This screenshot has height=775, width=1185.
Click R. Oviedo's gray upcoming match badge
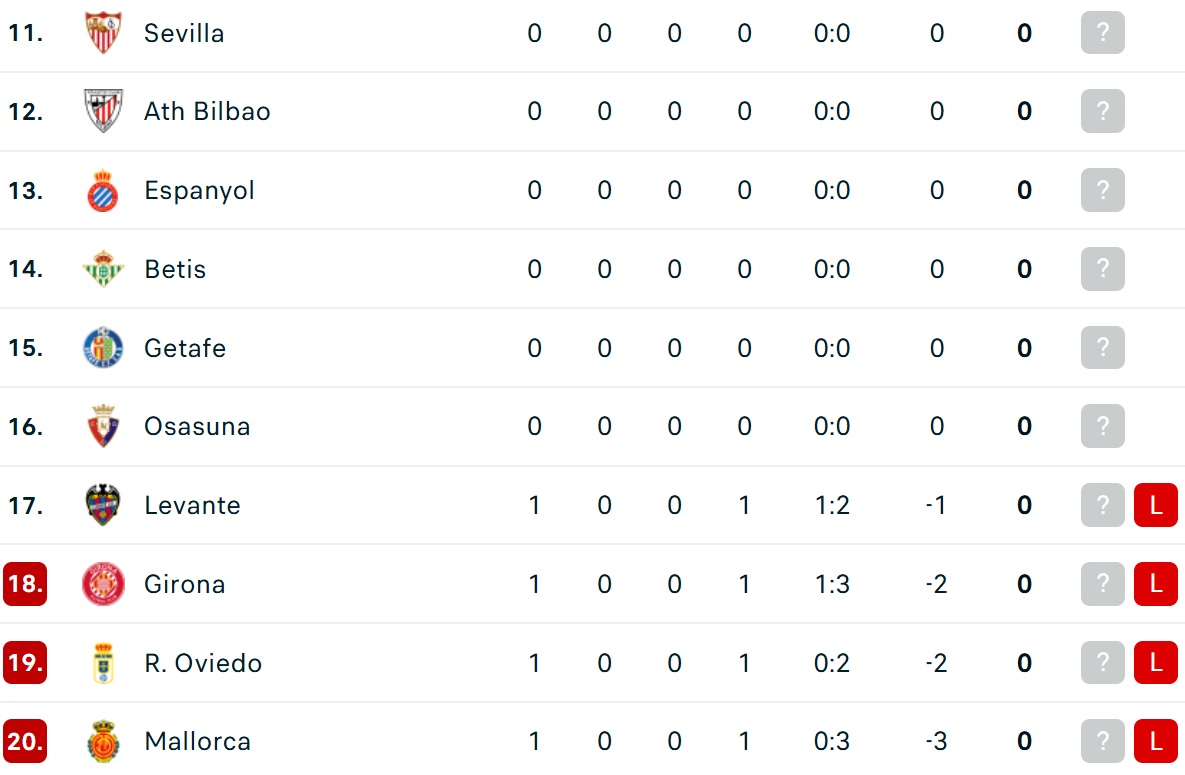click(1103, 662)
